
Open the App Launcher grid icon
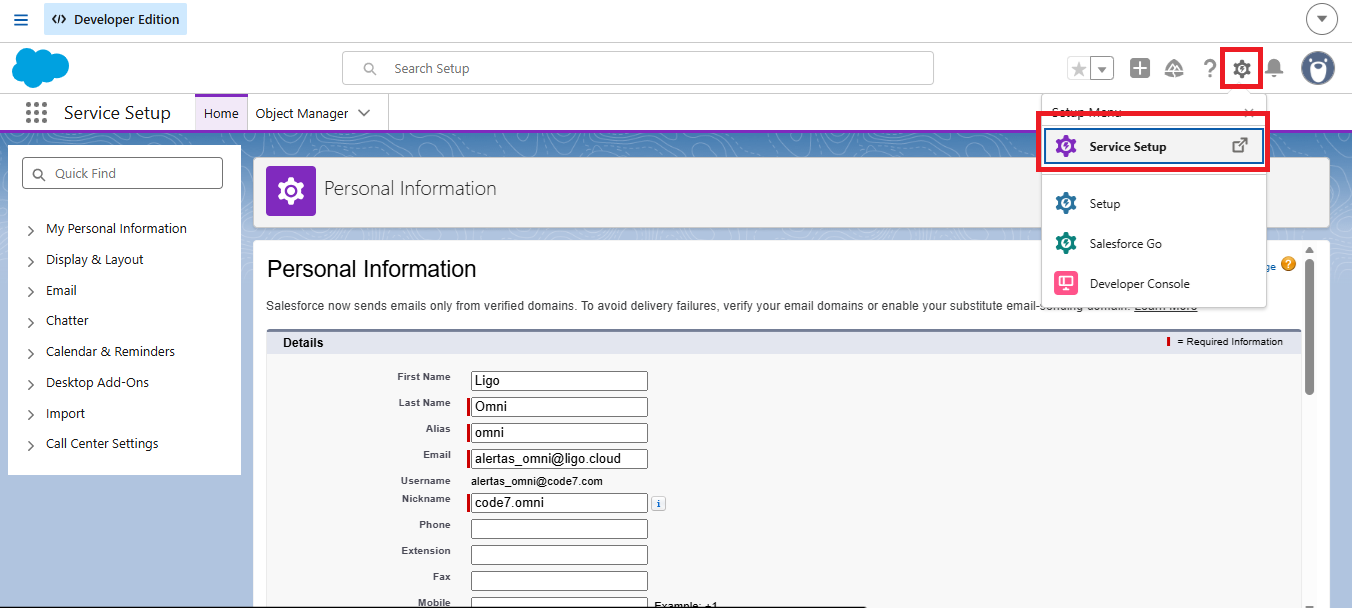pyautogui.click(x=37, y=112)
